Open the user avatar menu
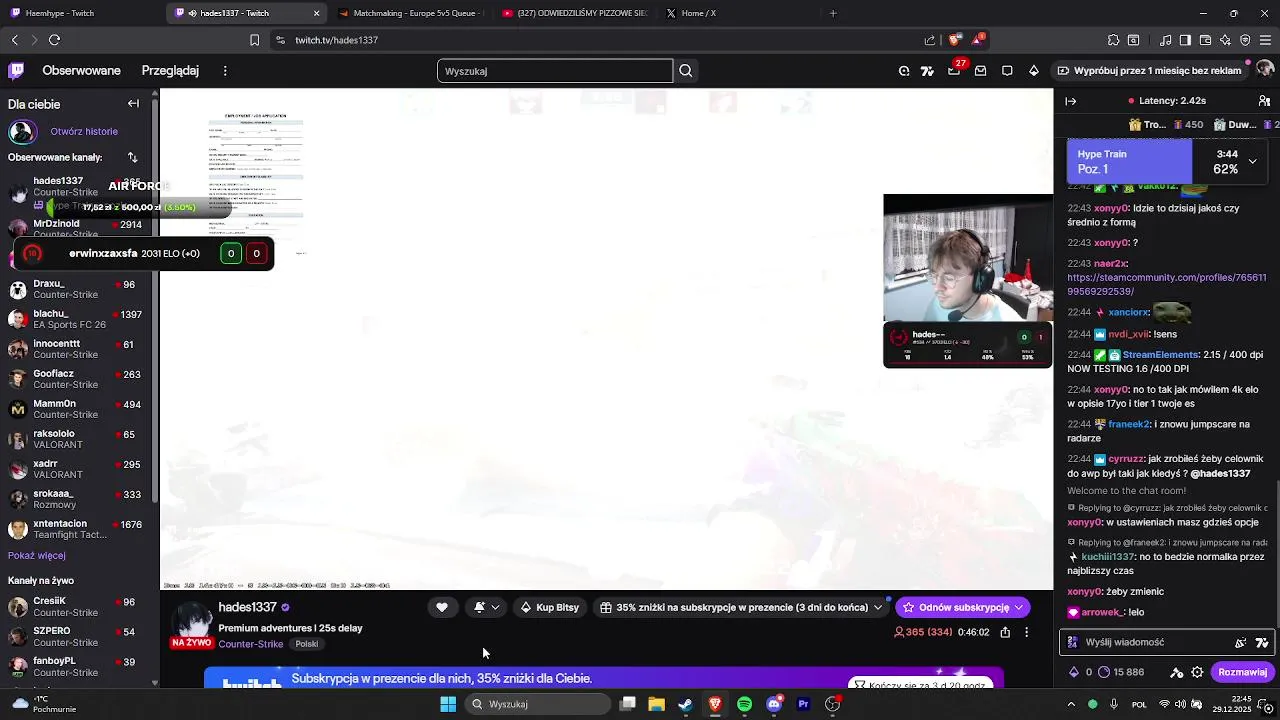 point(1265,70)
